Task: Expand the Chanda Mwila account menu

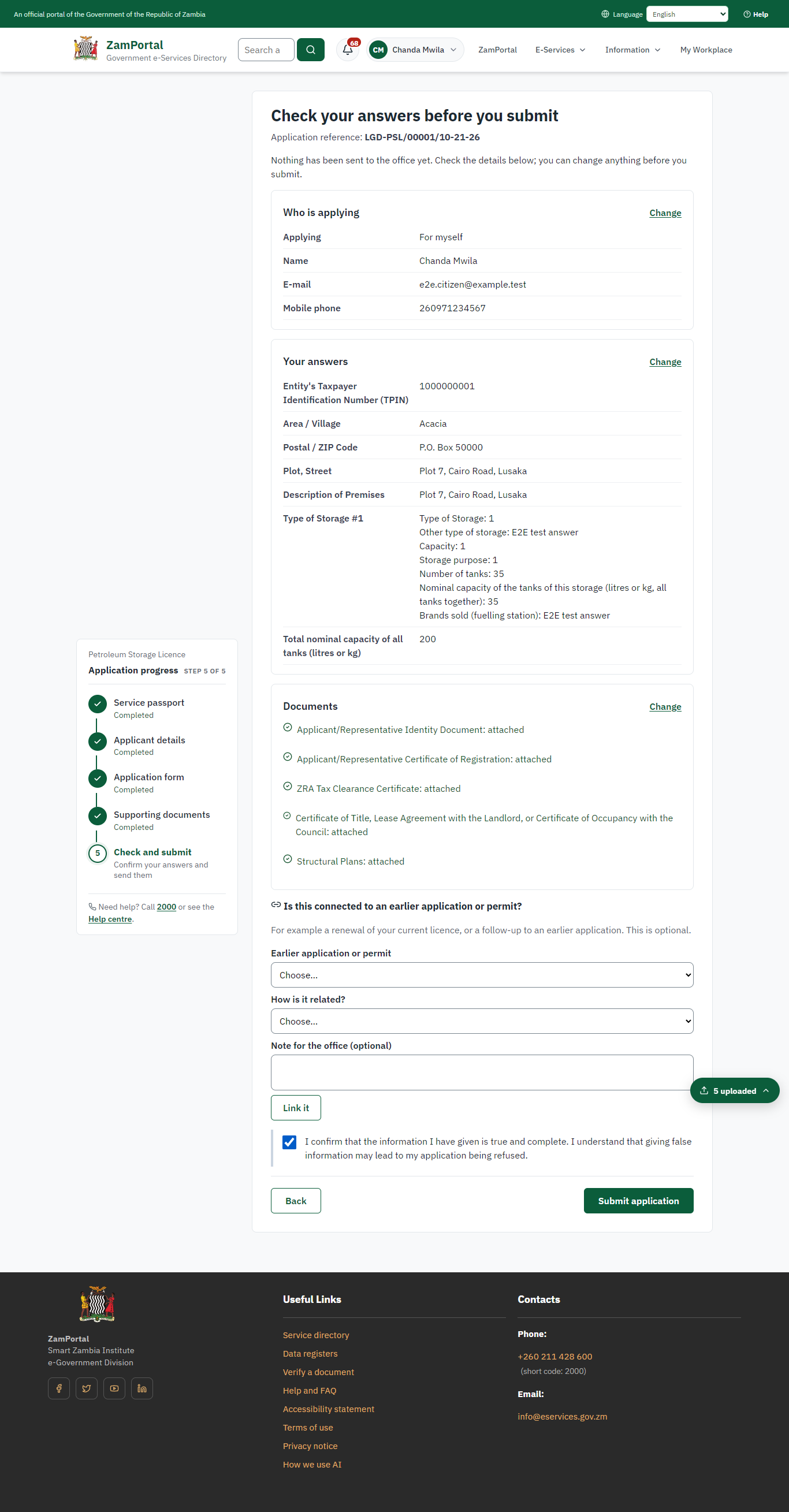Action: click(416, 50)
